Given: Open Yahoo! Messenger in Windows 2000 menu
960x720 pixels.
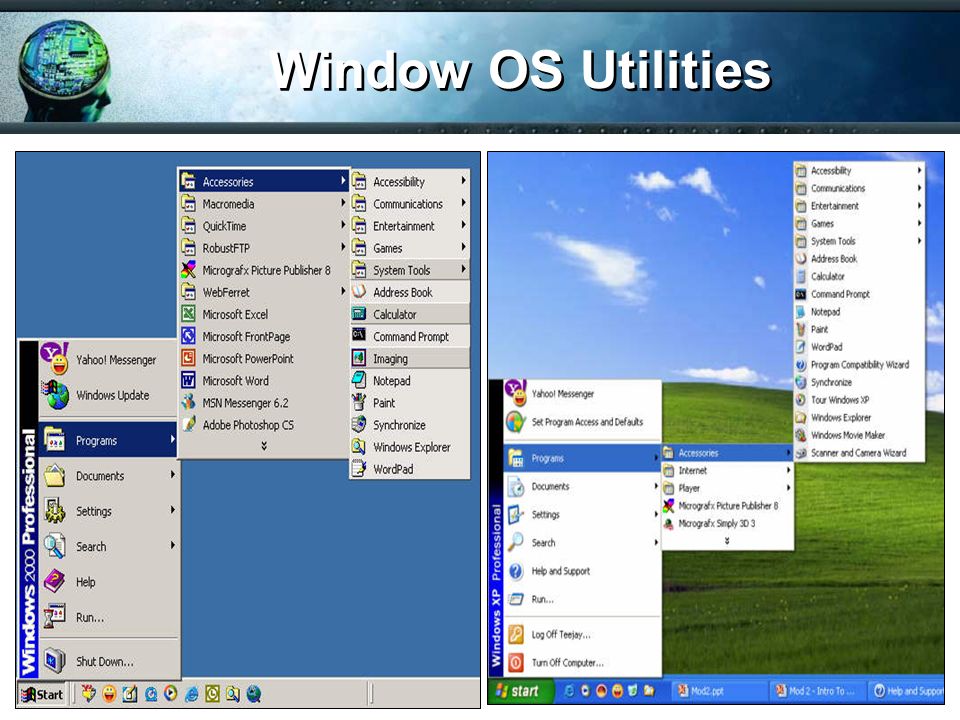Looking at the screenshot, I should 109,360.
